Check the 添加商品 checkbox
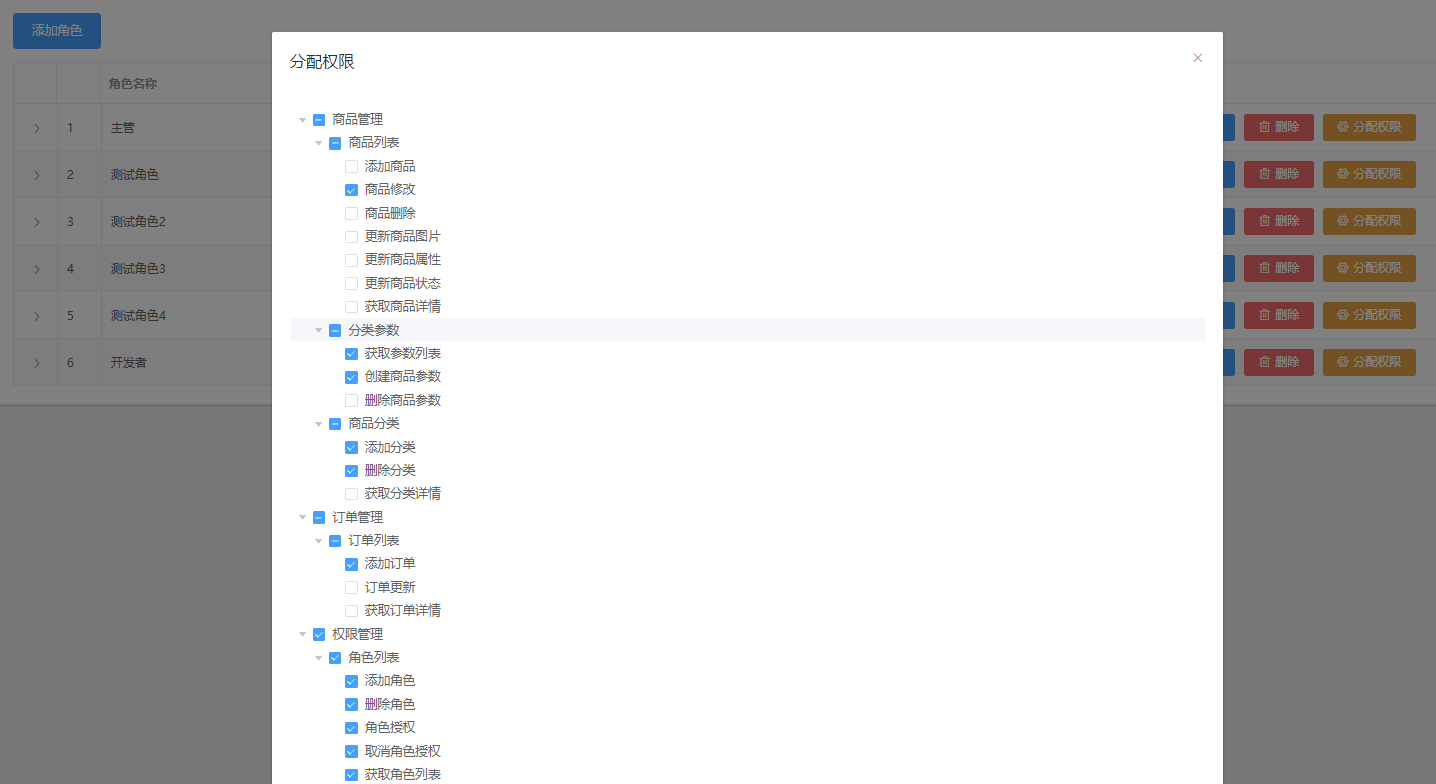Viewport: 1436px width, 784px height. pos(351,167)
